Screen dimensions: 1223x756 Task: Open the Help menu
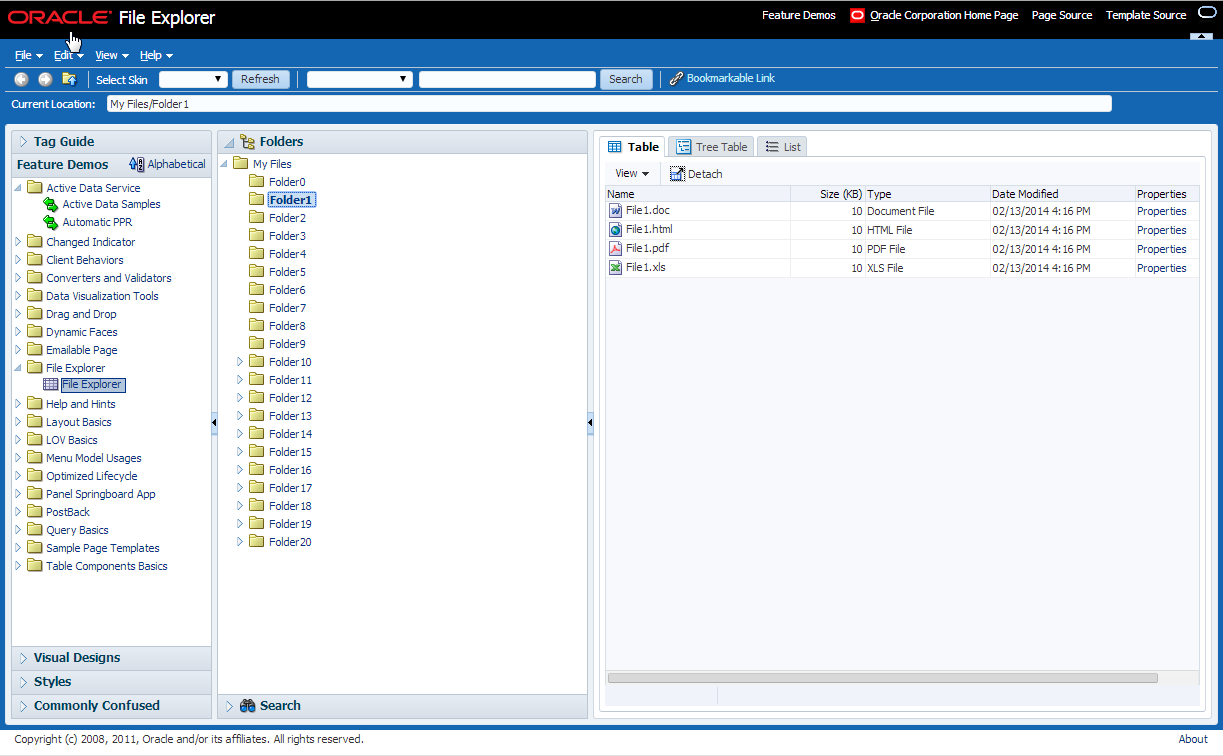[156, 55]
